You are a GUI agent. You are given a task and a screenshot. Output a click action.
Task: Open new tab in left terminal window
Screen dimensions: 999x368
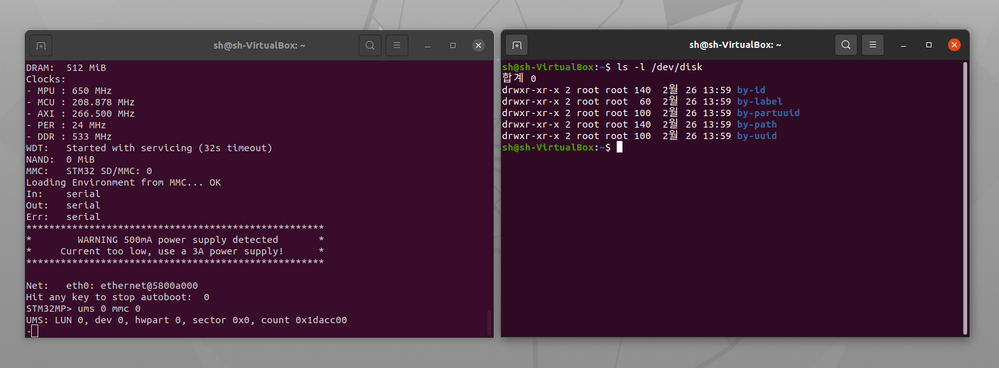coord(41,45)
